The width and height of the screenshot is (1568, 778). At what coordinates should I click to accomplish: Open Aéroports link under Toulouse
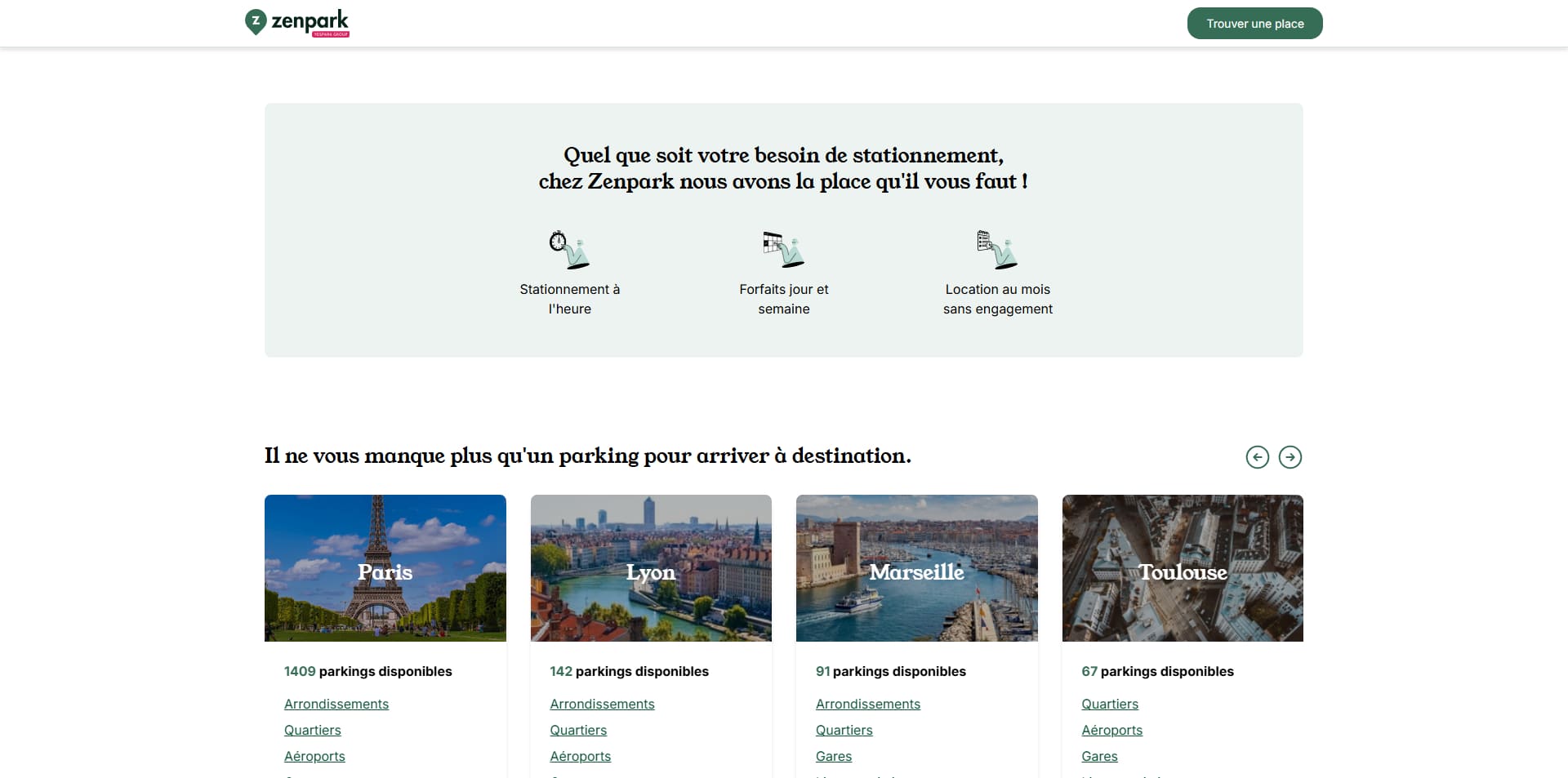tap(1112, 730)
